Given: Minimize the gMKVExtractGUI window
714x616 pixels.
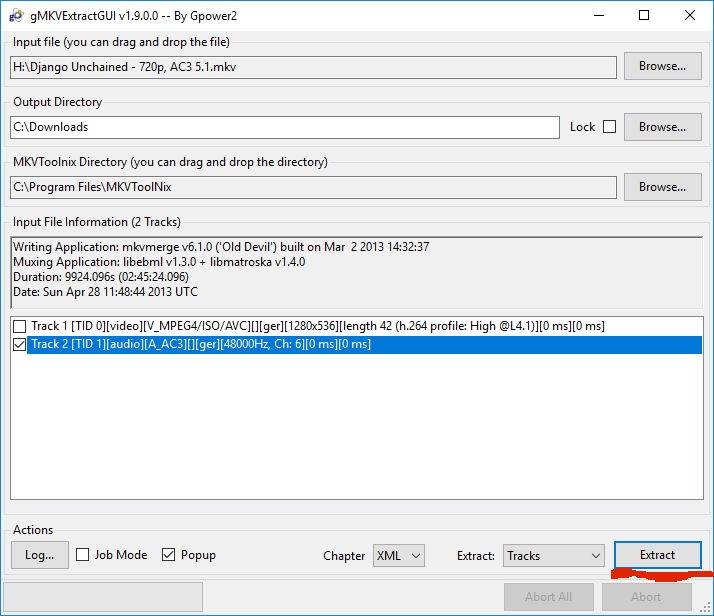Looking at the screenshot, I should pyautogui.click(x=599, y=15).
